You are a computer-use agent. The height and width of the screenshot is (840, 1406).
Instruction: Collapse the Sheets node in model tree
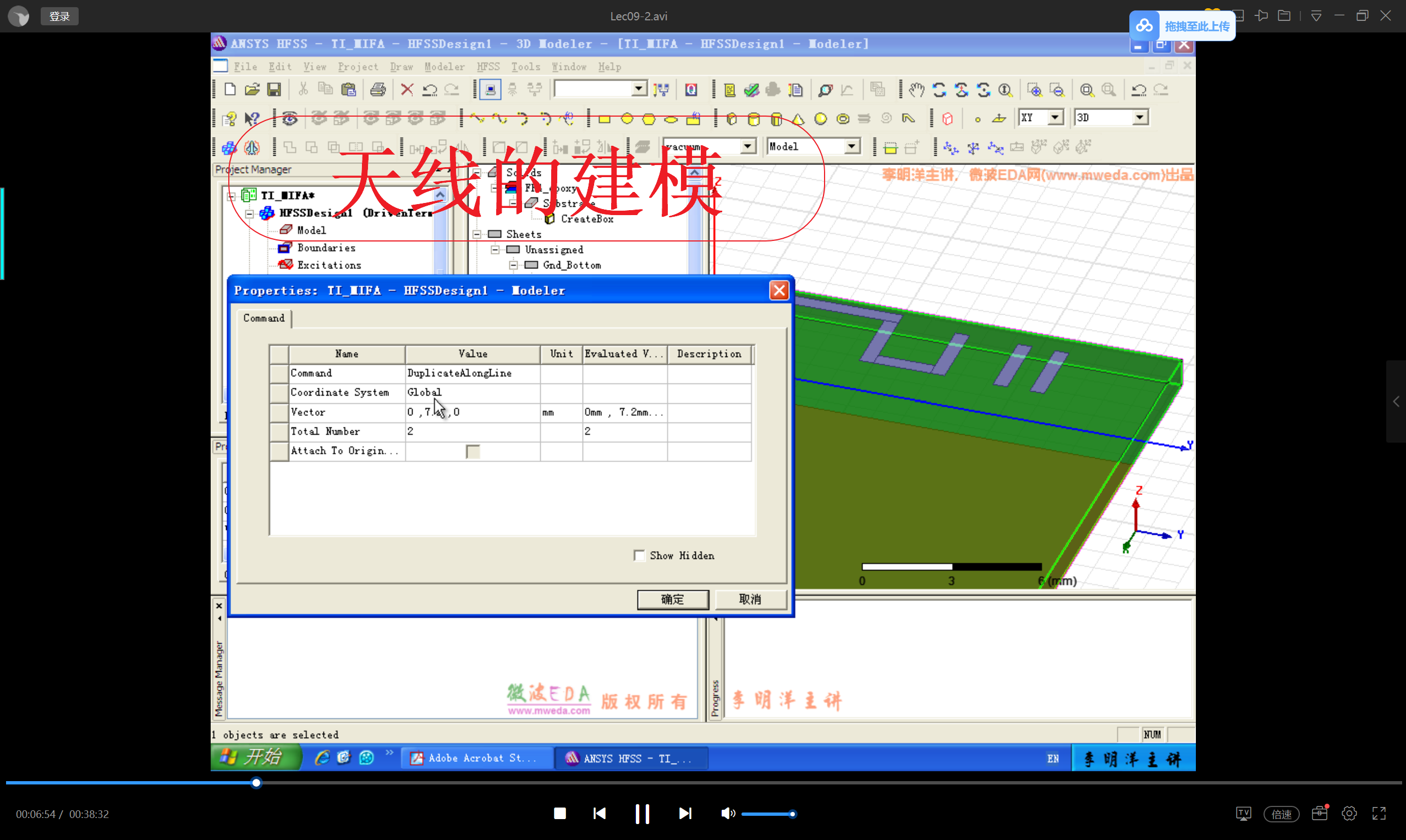coord(476,234)
